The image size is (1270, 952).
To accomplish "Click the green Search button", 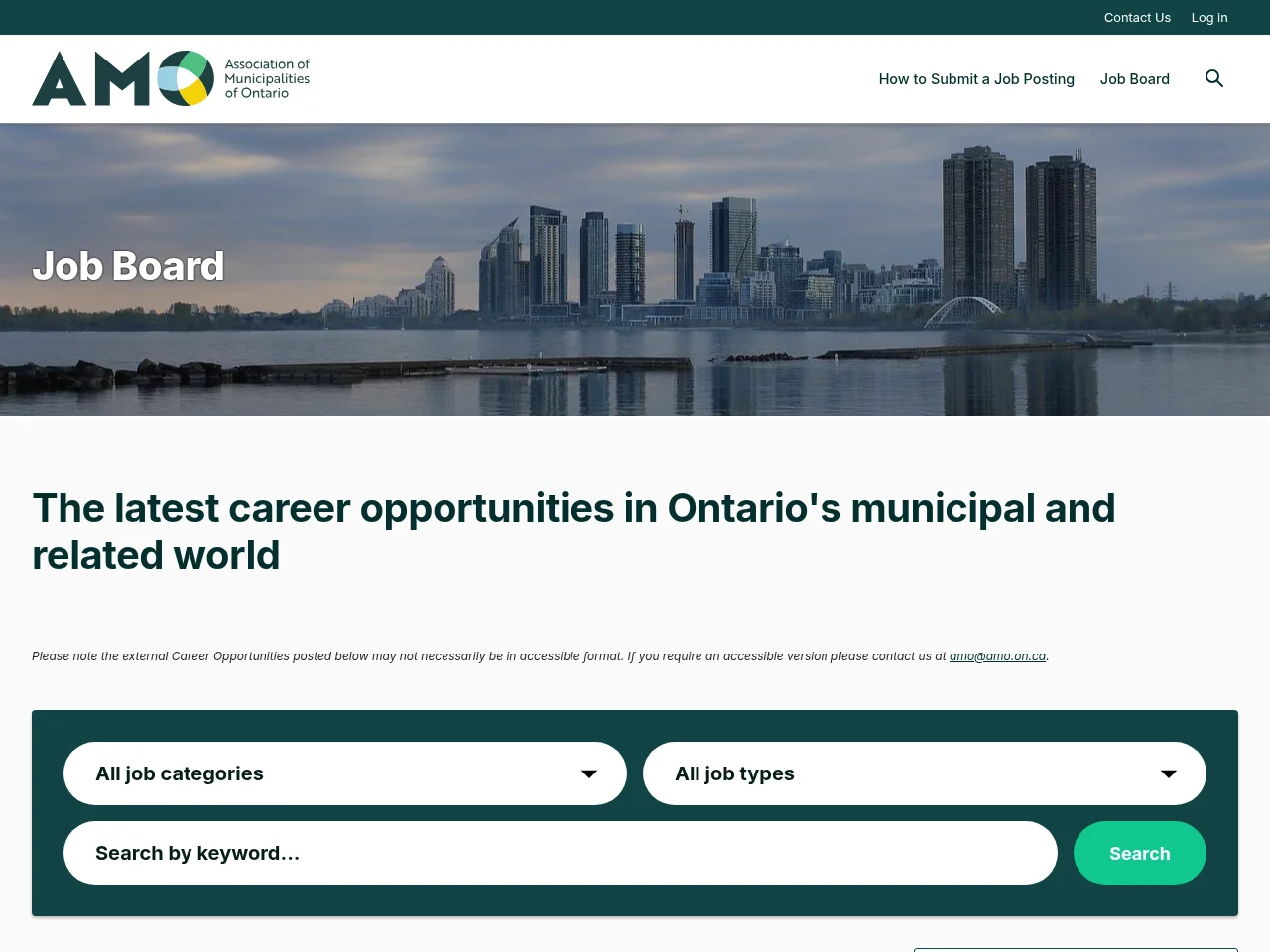I will (1140, 853).
